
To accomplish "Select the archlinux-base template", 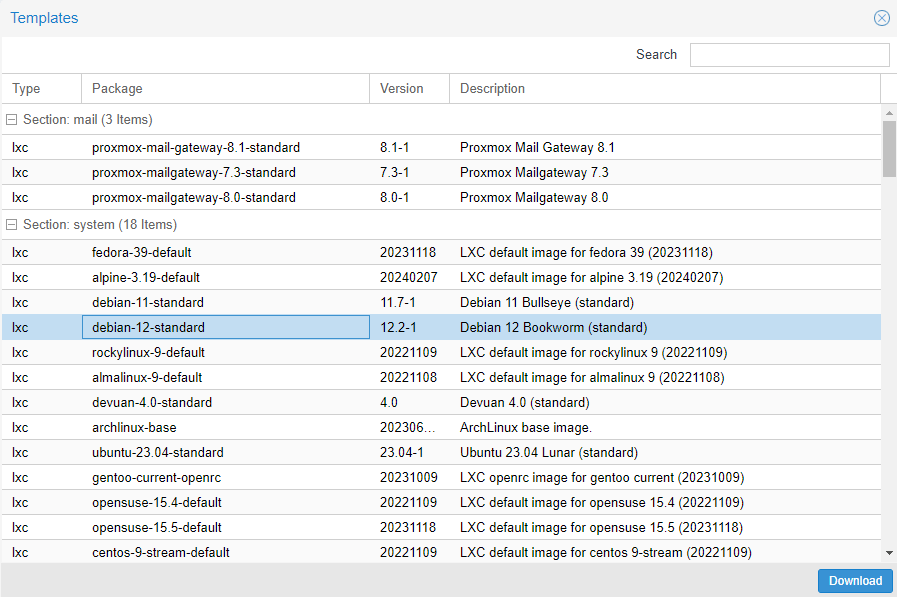I will point(134,428).
